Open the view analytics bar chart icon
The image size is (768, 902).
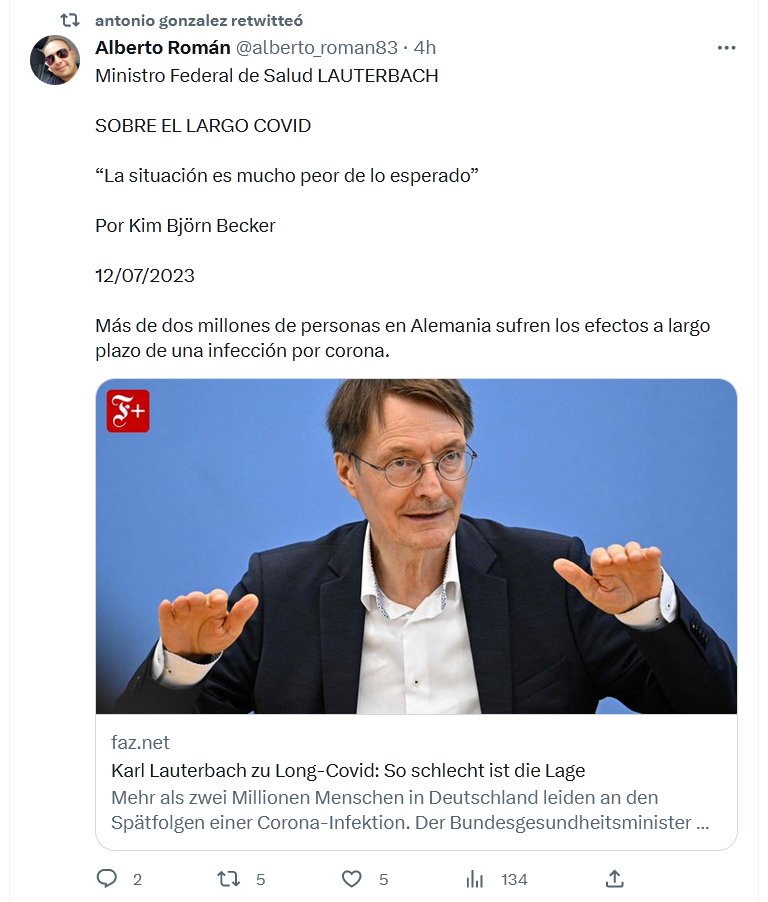tap(475, 878)
